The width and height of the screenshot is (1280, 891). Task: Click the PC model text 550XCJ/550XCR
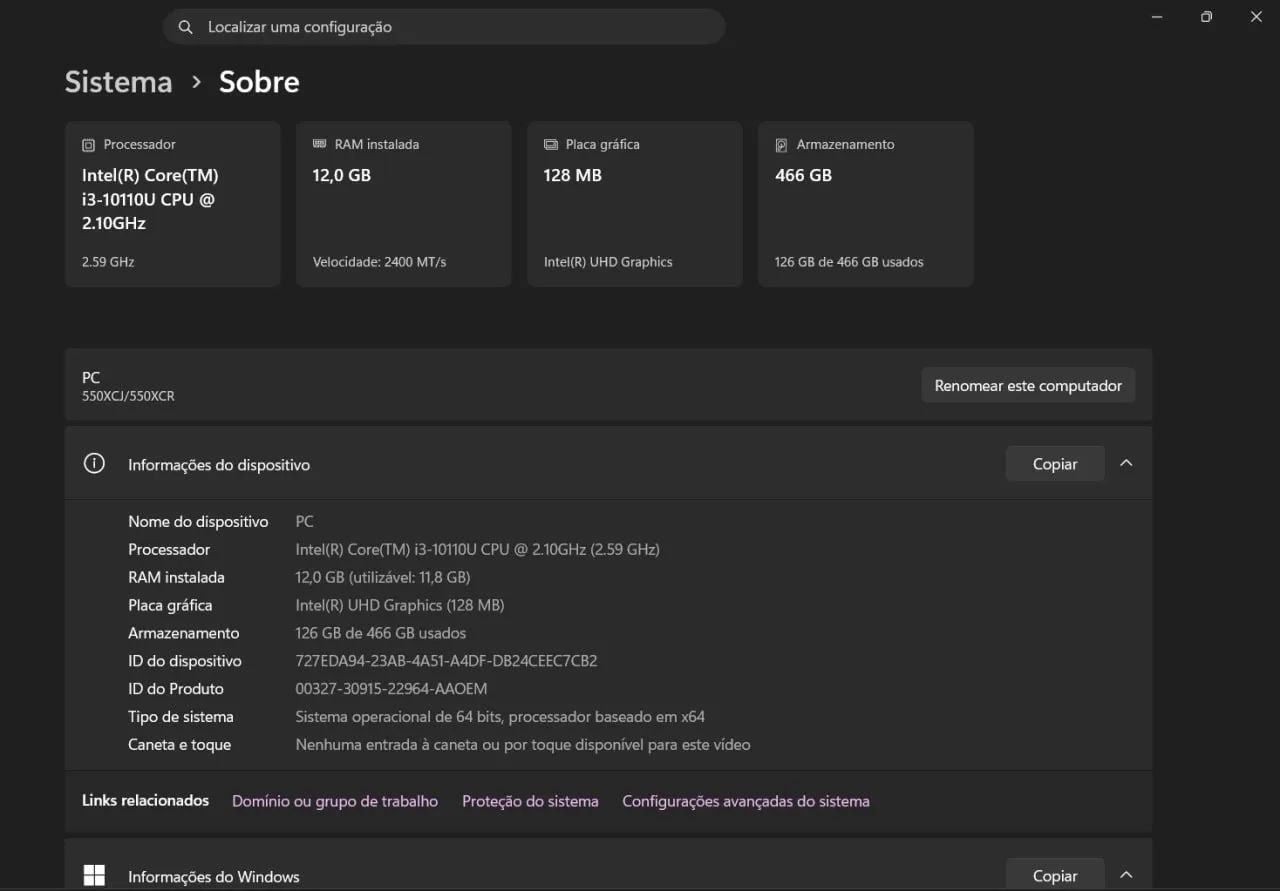[128, 396]
